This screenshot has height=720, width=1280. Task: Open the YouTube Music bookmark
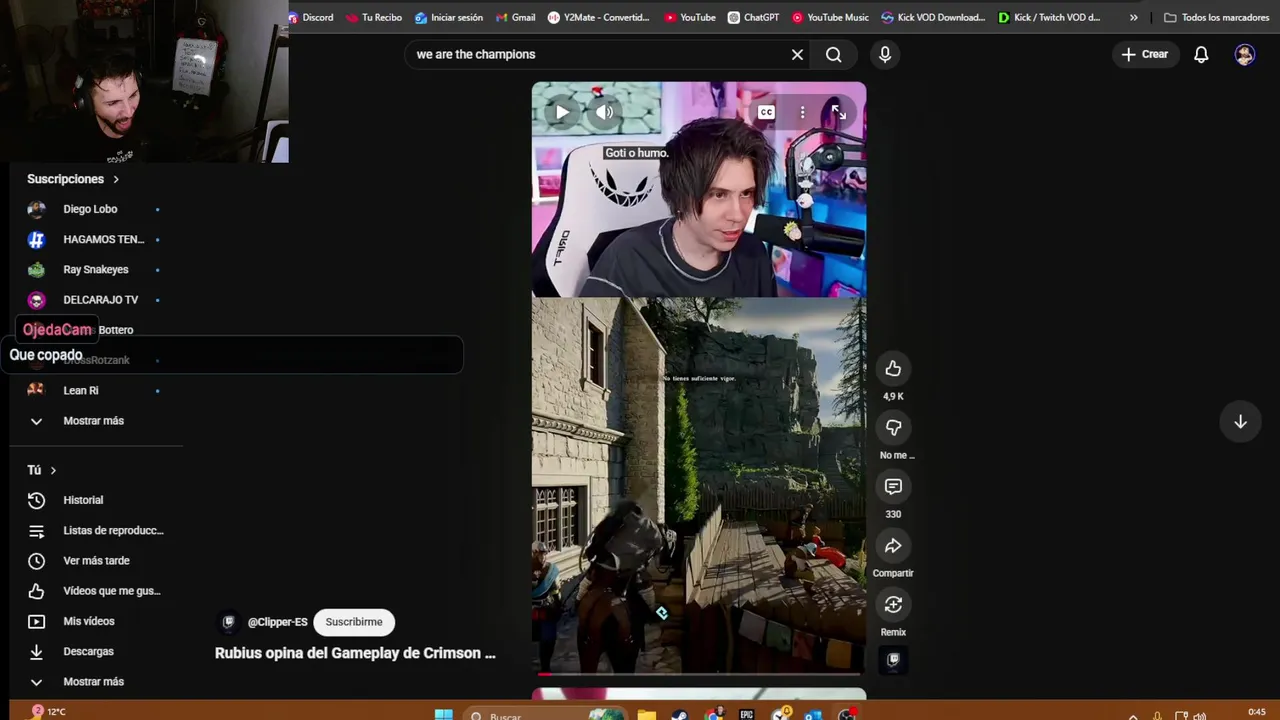[830, 17]
